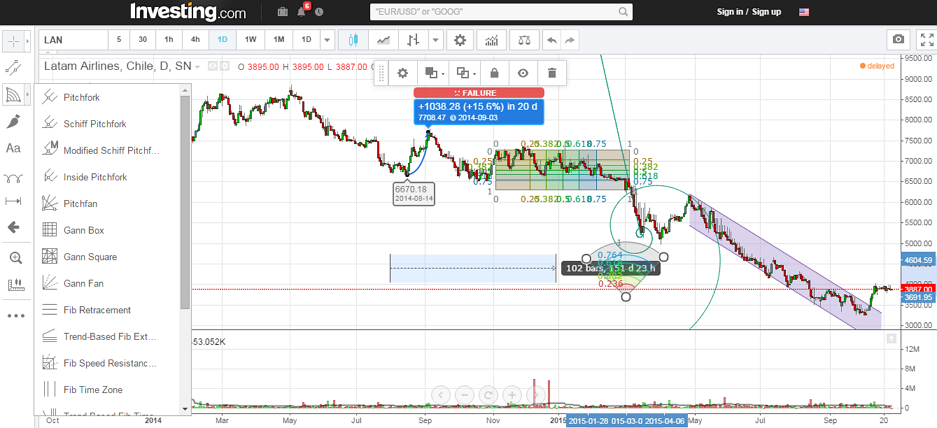
Task: Select the 1M timeframe
Action: [x=278, y=40]
